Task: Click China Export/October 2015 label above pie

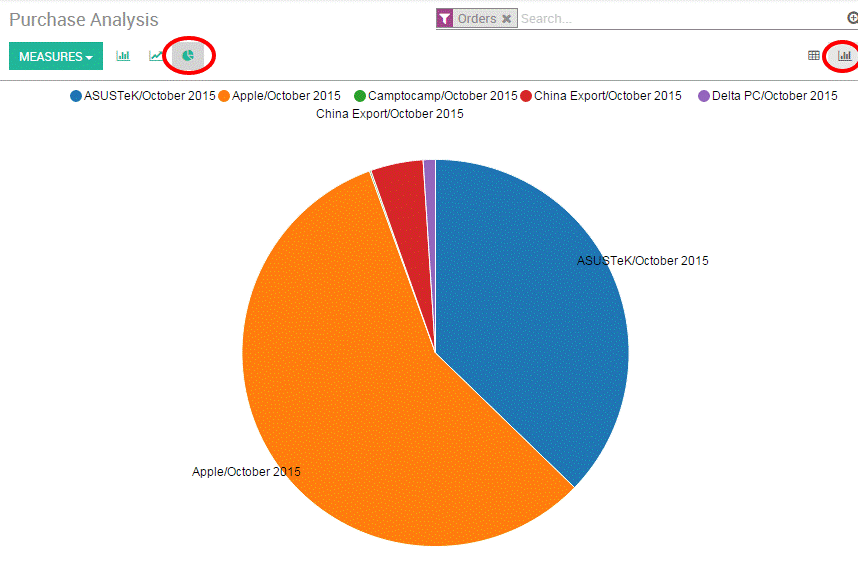Action: click(390, 114)
